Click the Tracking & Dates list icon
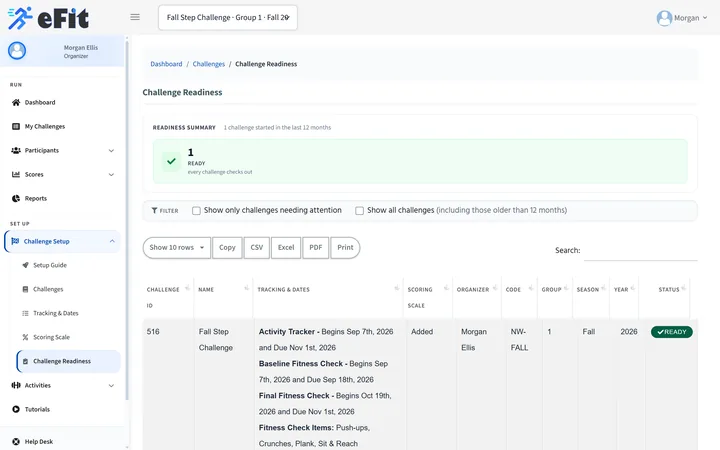 tap(25, 313)
